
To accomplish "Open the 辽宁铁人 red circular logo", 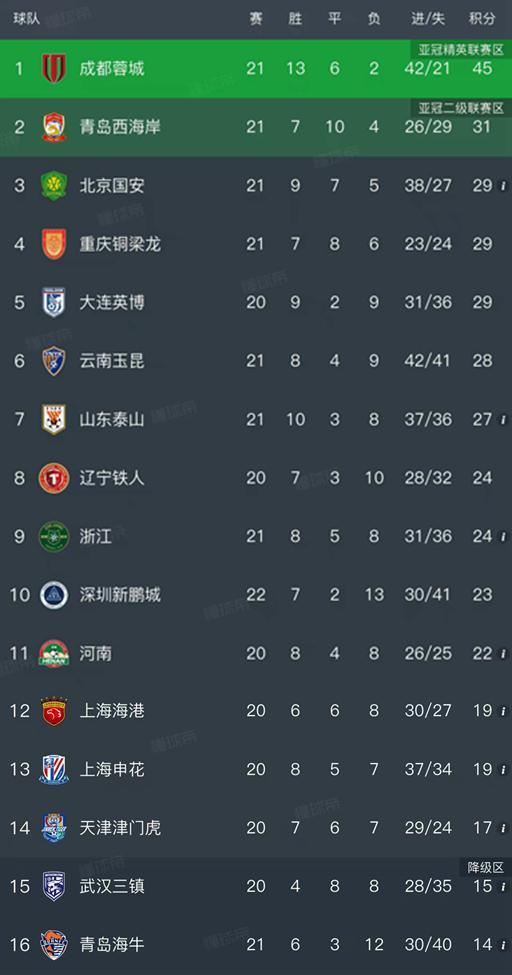I will (x=54, y=478).
